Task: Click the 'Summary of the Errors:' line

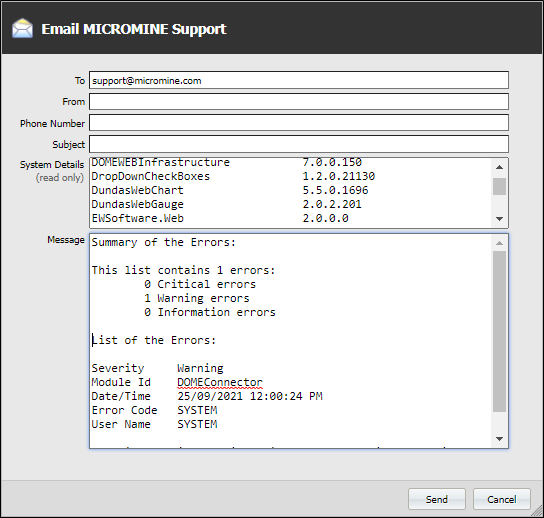Action: coord(164,242)
